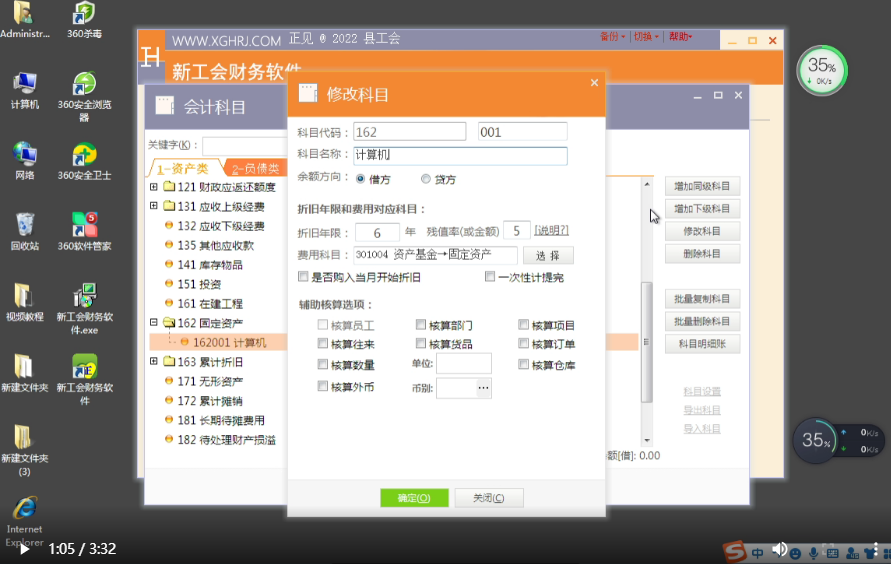Enable the 核算部门 checkbox

(x=421, y=325)
